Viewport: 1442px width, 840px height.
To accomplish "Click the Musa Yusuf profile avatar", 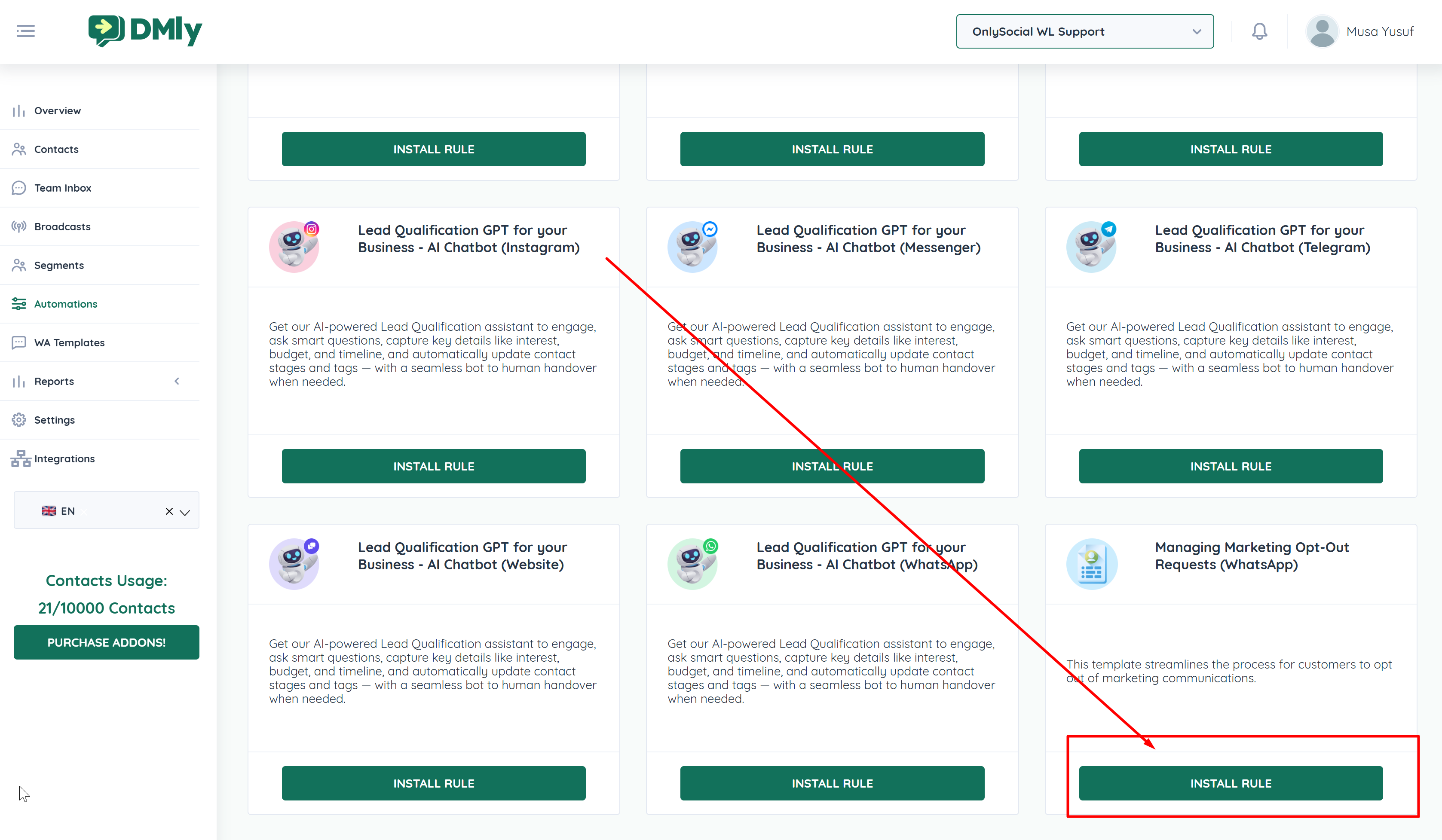I will [1322, 31].
